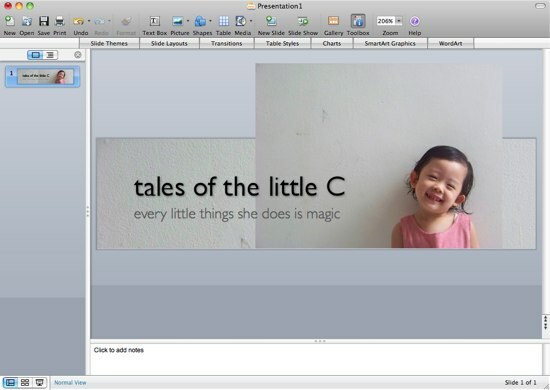Image resolution: width=550 pixels, height=390 pixels.
Task: Add a New Slide
Action: pyautogui.click(x=271, y=21)
